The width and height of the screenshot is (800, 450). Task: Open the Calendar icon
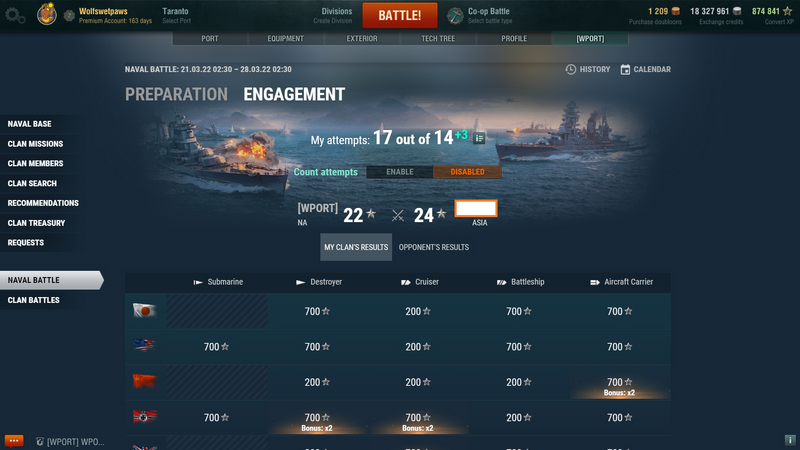click(x=625, y=69)
